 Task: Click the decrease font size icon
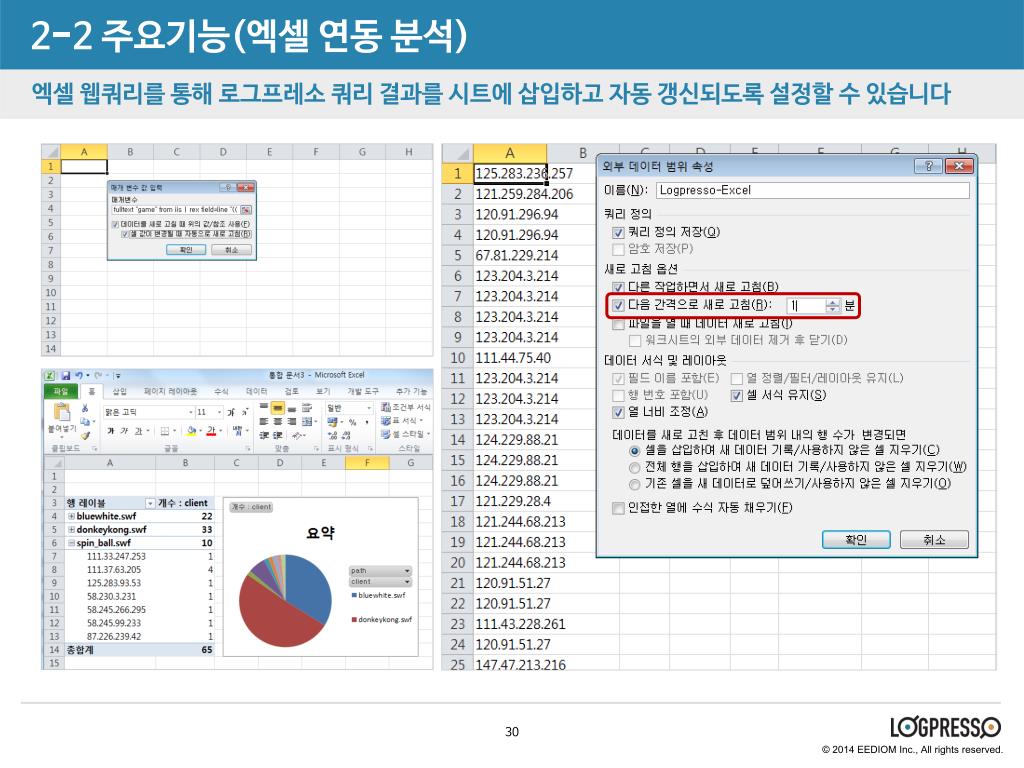point(246,413)
